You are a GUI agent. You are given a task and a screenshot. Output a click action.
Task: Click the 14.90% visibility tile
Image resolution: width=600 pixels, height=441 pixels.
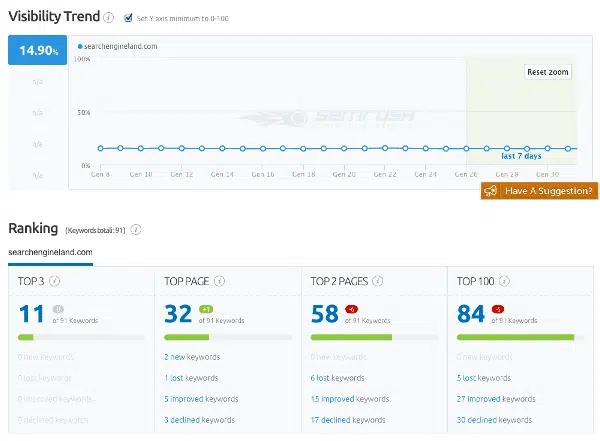38,50
